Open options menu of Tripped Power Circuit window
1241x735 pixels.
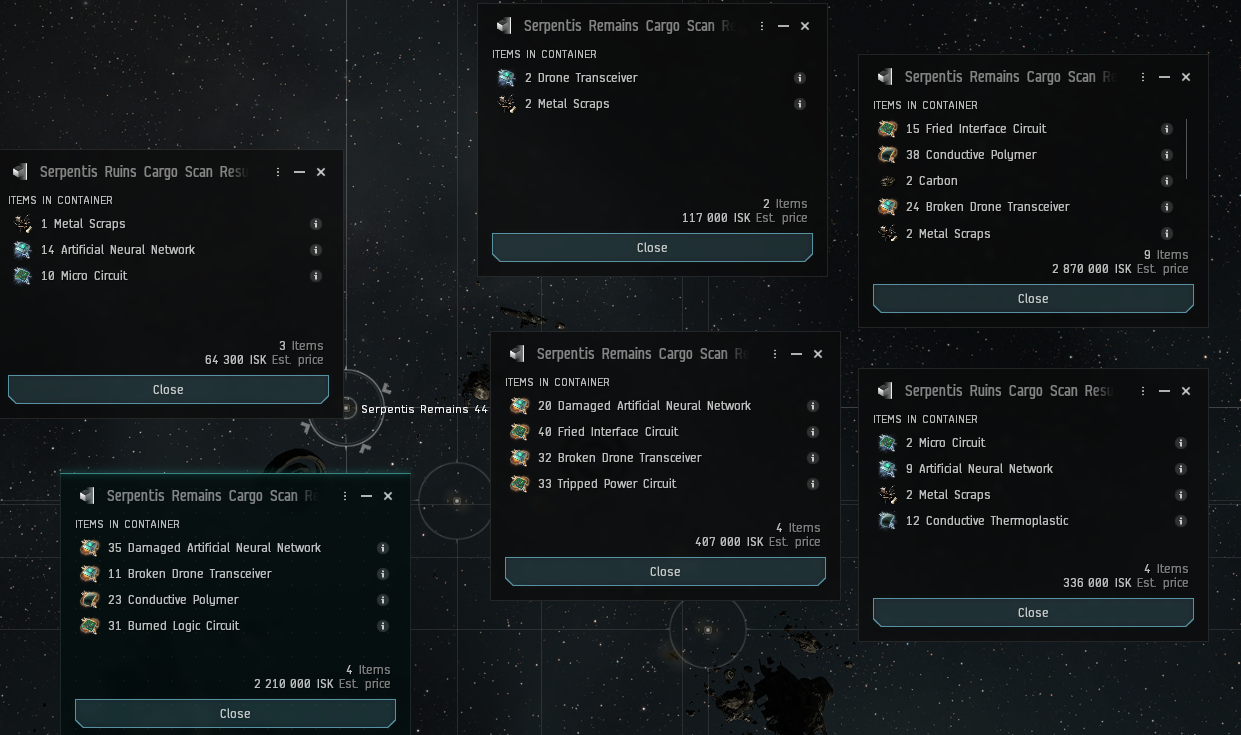pos(775,354)
